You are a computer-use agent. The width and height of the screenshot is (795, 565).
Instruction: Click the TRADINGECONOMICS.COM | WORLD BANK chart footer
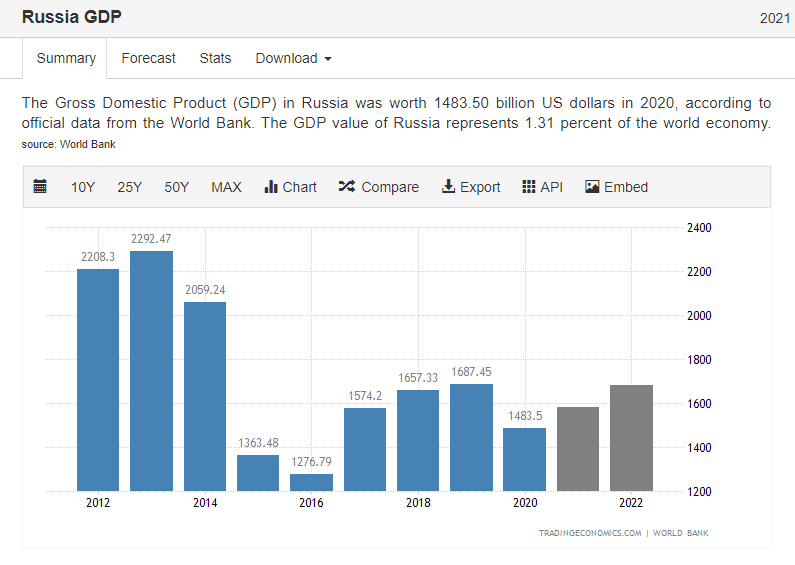pos(623,533)
